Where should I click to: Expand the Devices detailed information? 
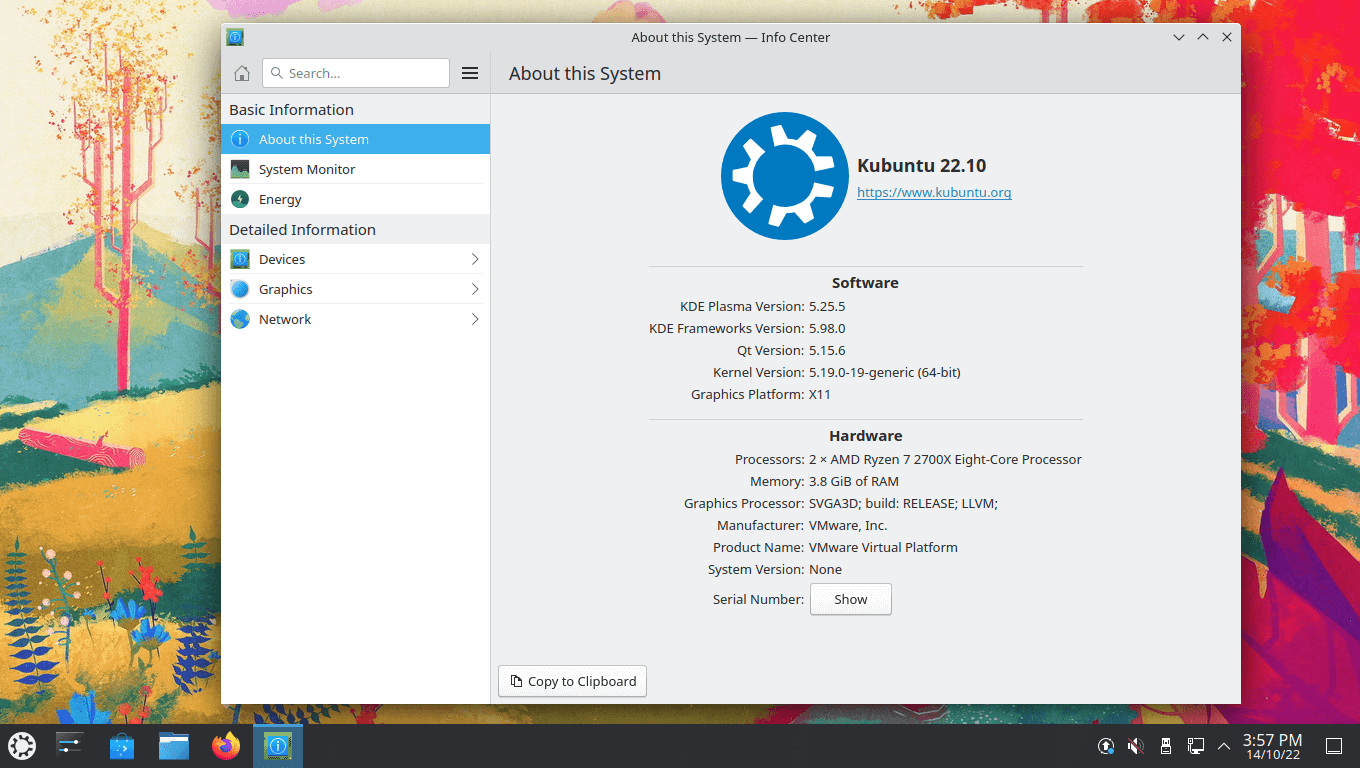click(x=477, y=258)
